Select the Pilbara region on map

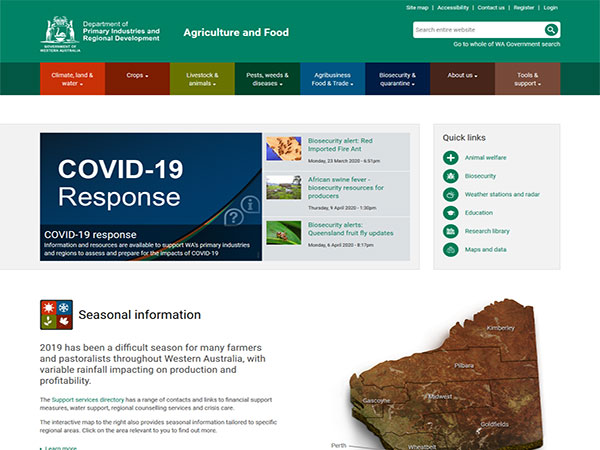pyautogui.click(x=464, y=365)
